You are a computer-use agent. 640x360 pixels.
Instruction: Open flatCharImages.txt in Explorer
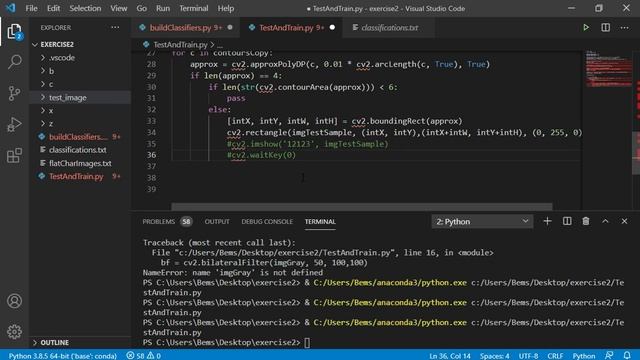[x=80, y=163]
